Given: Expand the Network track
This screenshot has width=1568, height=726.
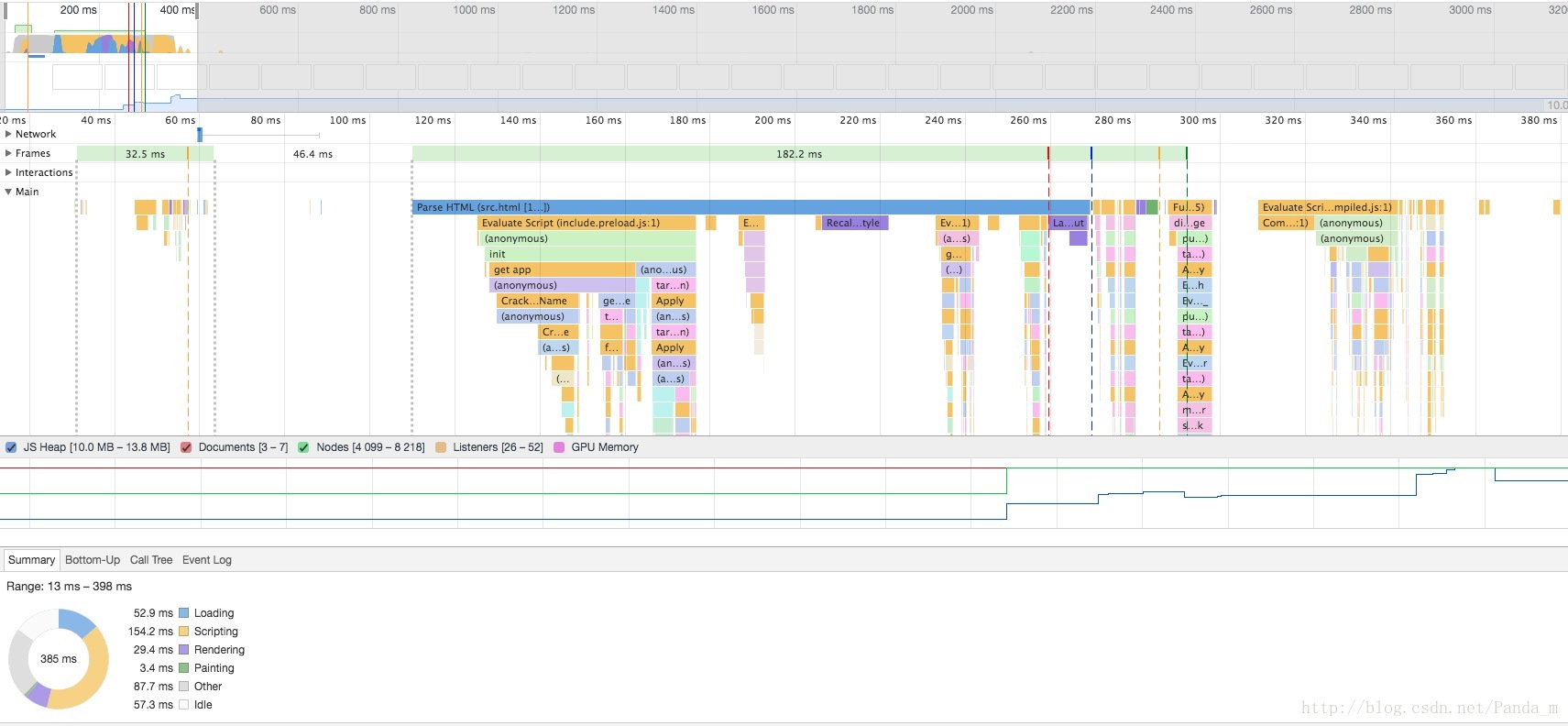Looking at the screenshot, I should [8, 134].
